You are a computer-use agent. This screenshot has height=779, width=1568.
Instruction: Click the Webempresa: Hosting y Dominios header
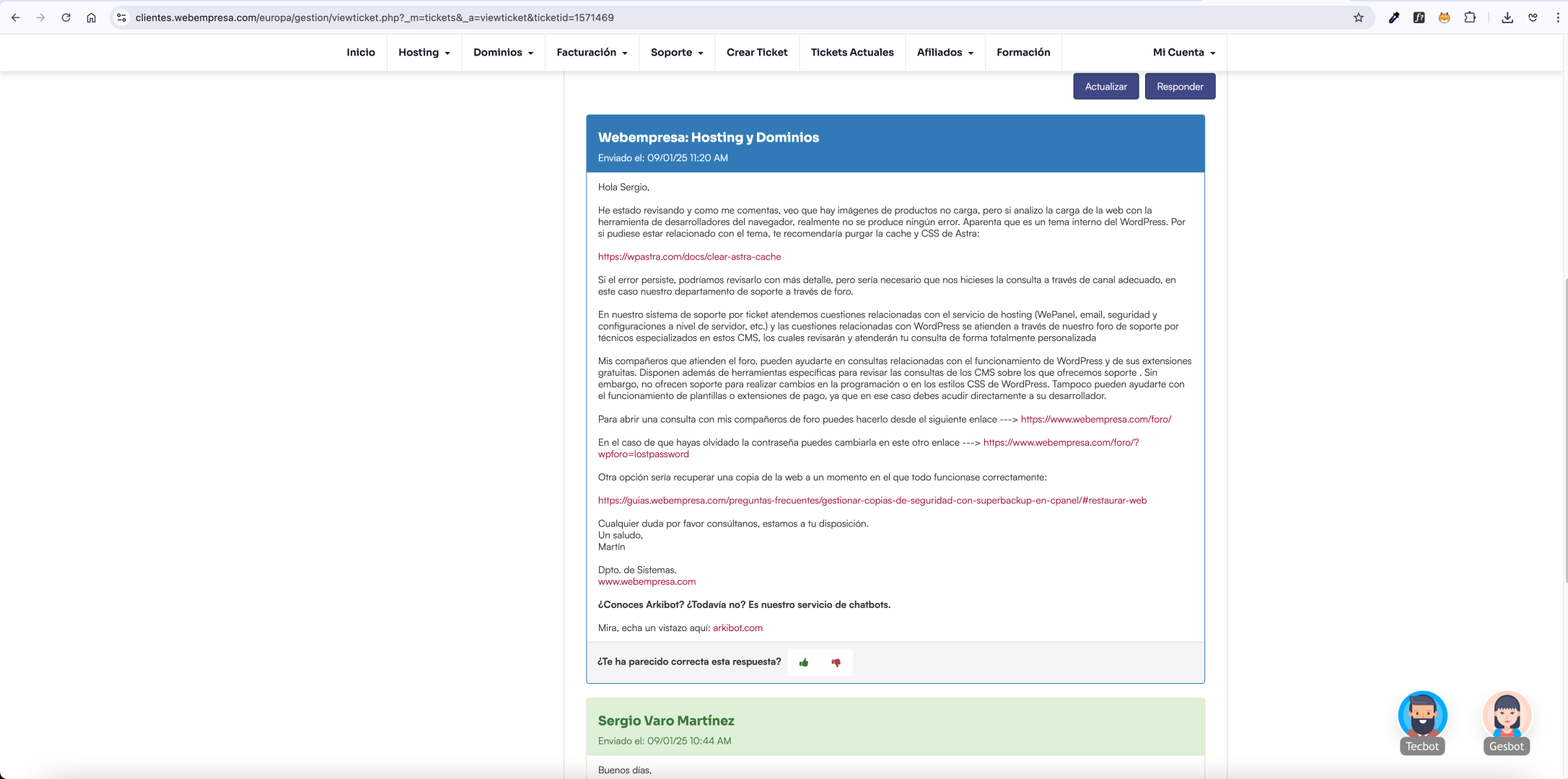pos(708,137)
